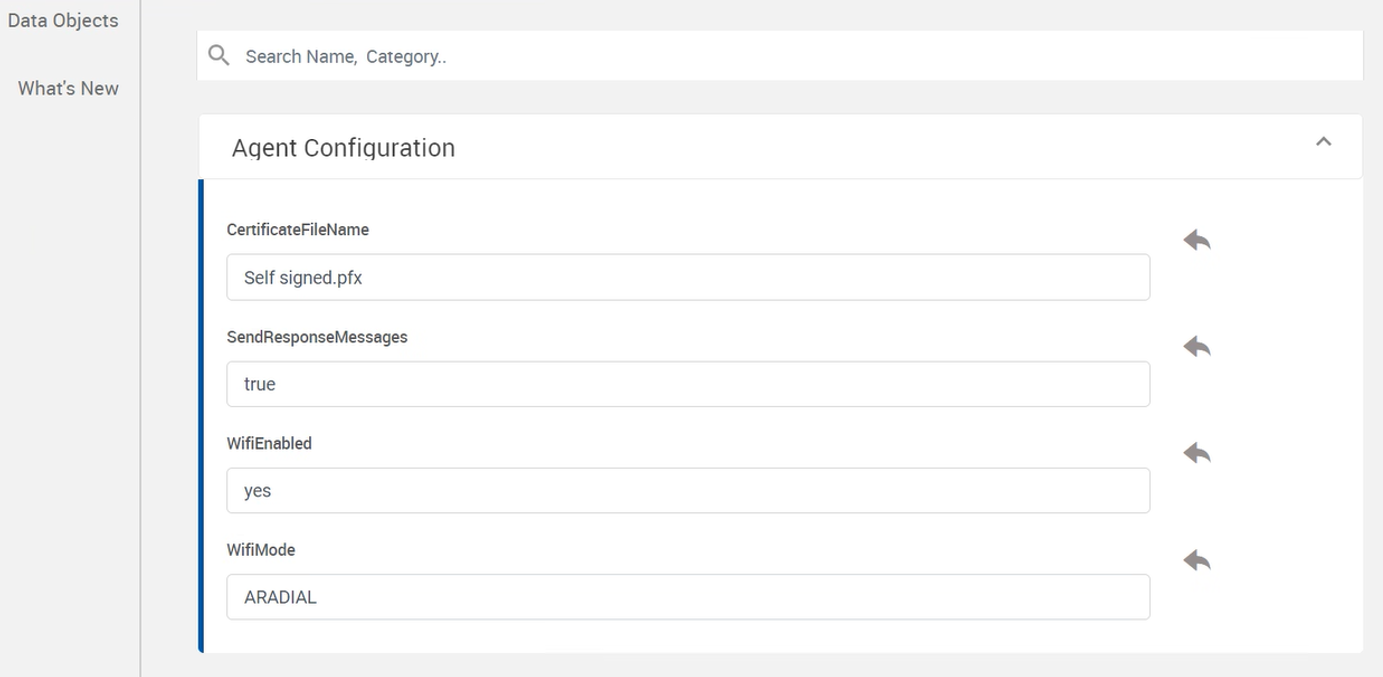
Task: Click the WifiEnabled field label
Action: pyautogui.click(x=269, y=443)
